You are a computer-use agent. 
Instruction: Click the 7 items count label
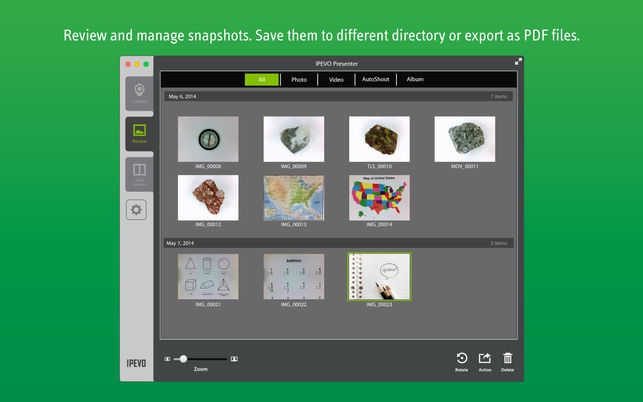(499, 97)
